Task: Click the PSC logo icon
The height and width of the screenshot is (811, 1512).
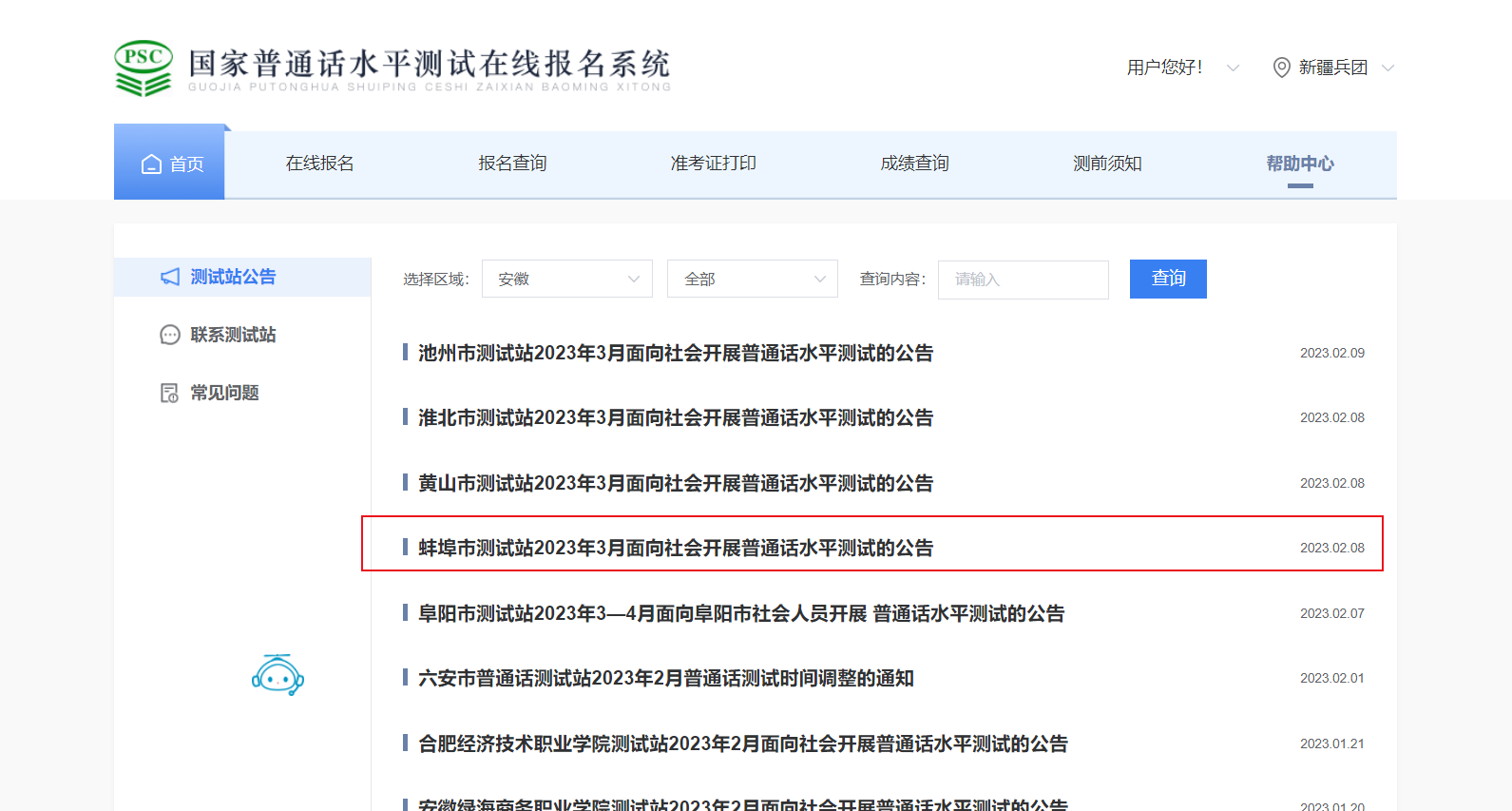Action: tap(144, 68)
